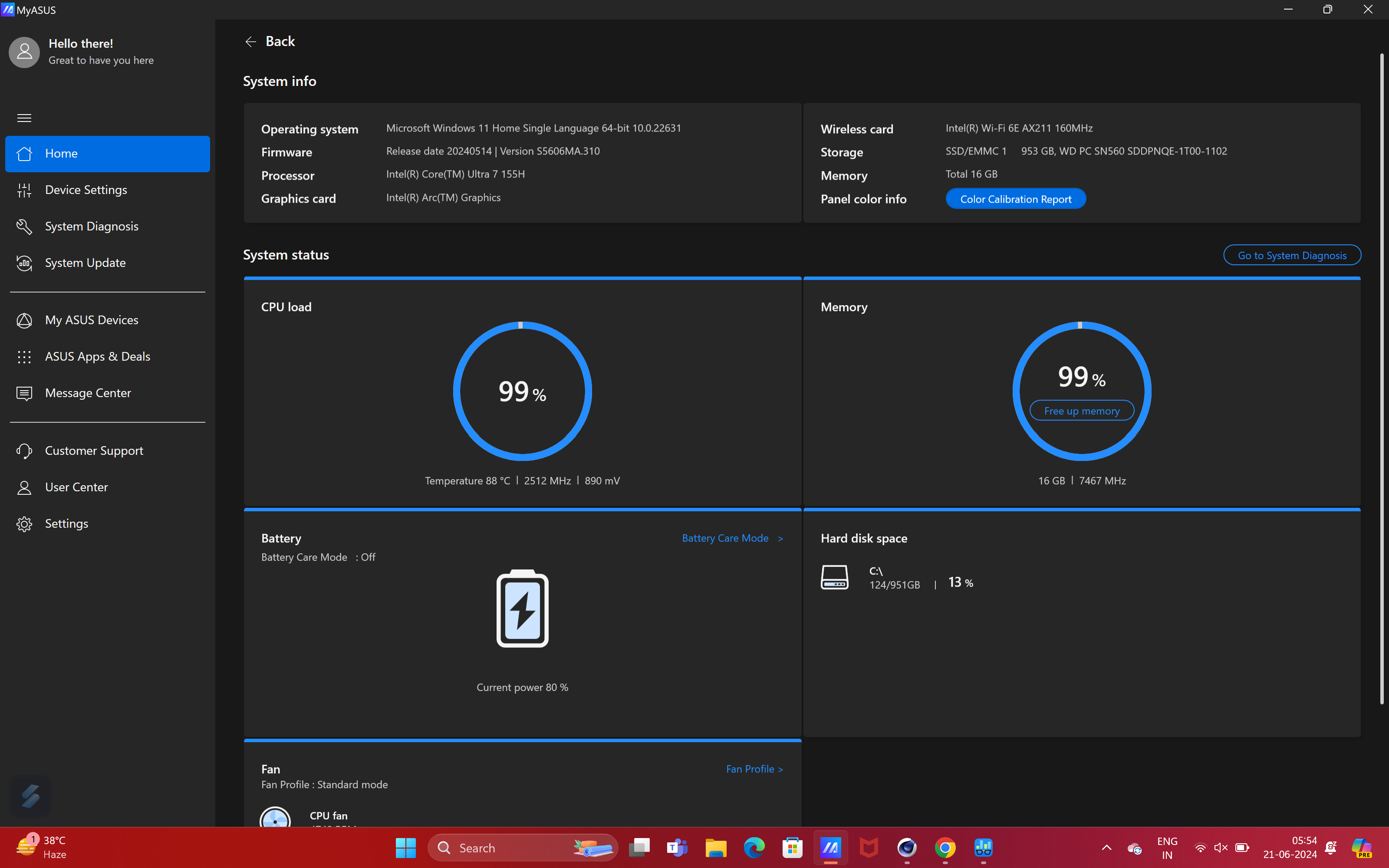Open Customer Support section
The image size is (1389, 868).
click(x=94, y=450)
